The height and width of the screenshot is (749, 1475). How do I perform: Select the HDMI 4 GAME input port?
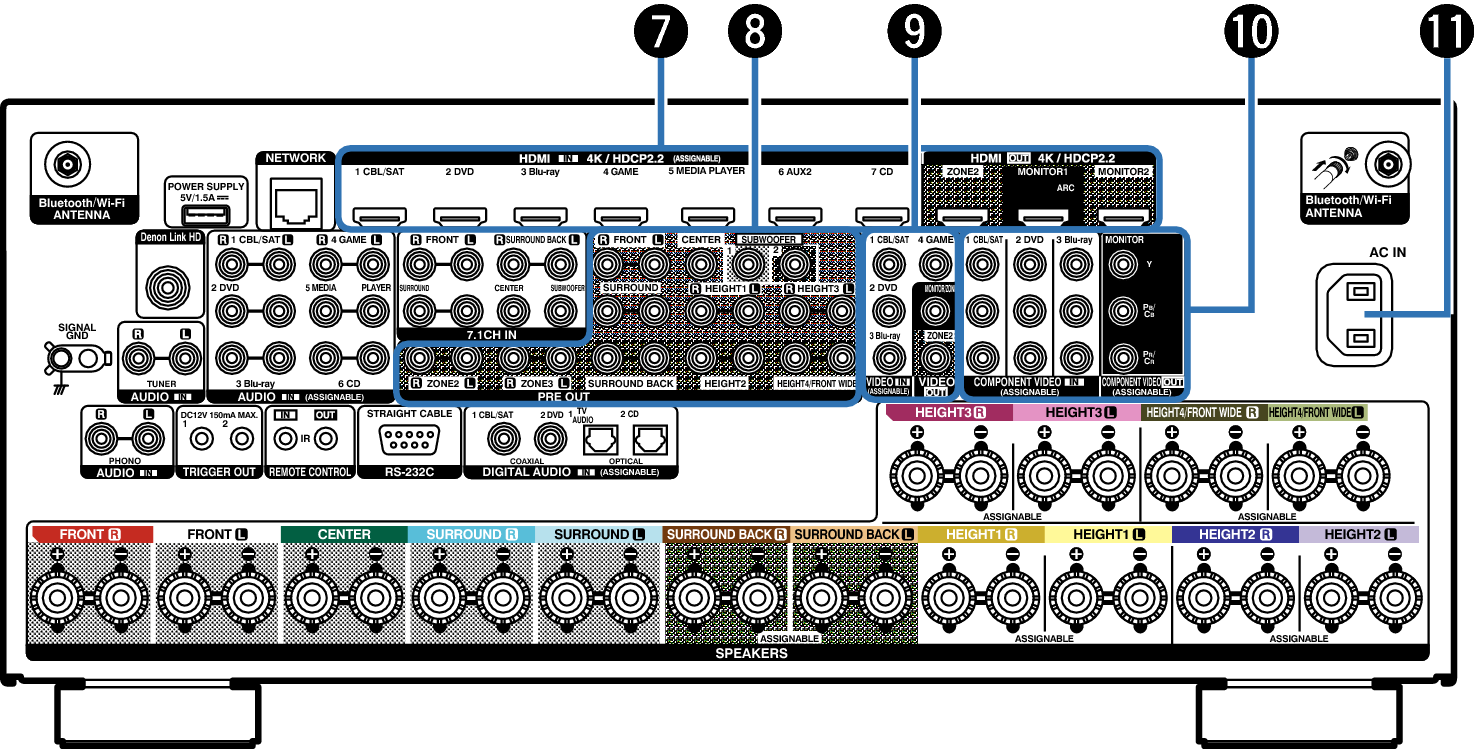619,214
